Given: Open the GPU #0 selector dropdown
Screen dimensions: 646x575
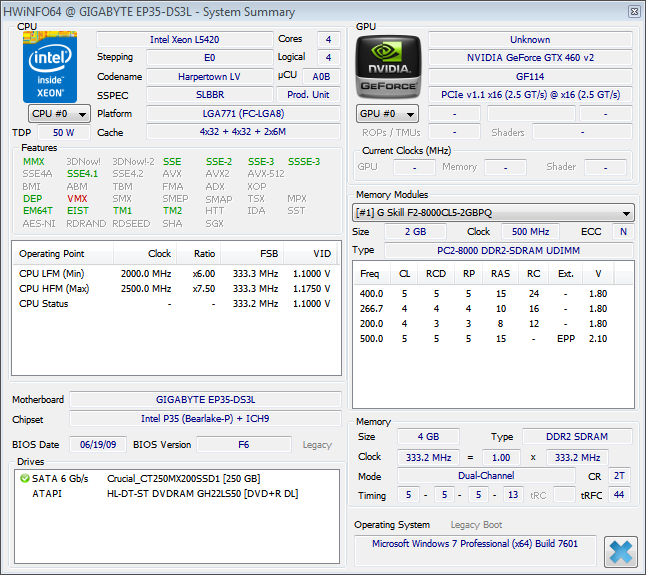Looking at the screenshot, I should point(387,114).
